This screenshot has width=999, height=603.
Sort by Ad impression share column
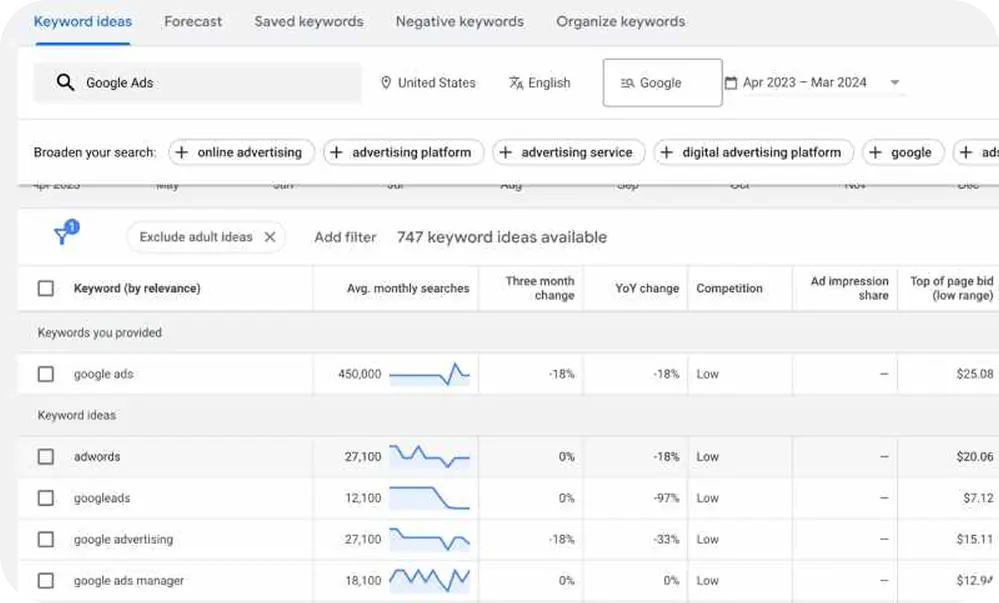(x=849, y=288)
